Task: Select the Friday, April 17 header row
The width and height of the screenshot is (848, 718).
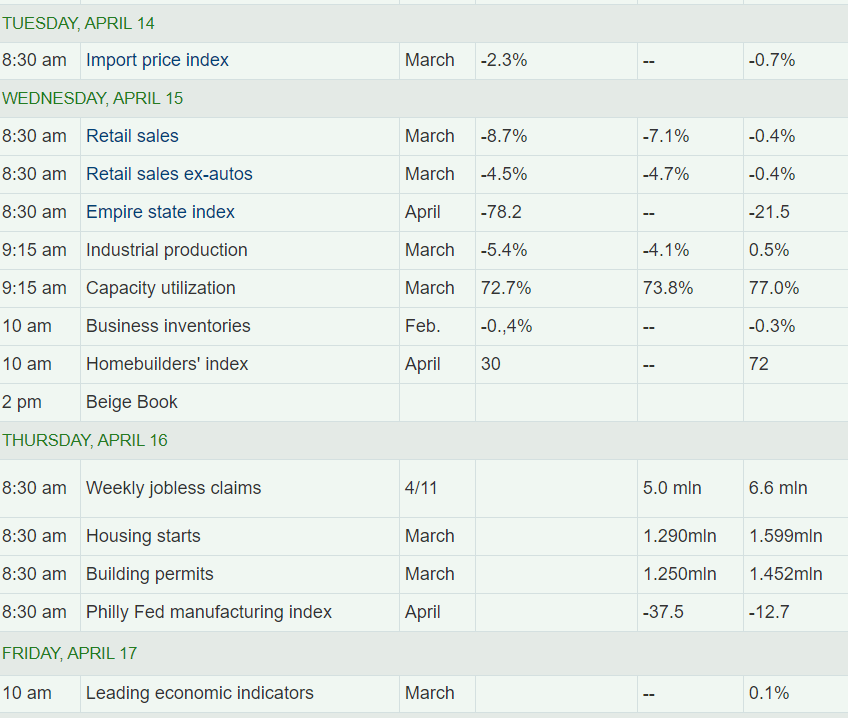Action: [x=424, y=653]
